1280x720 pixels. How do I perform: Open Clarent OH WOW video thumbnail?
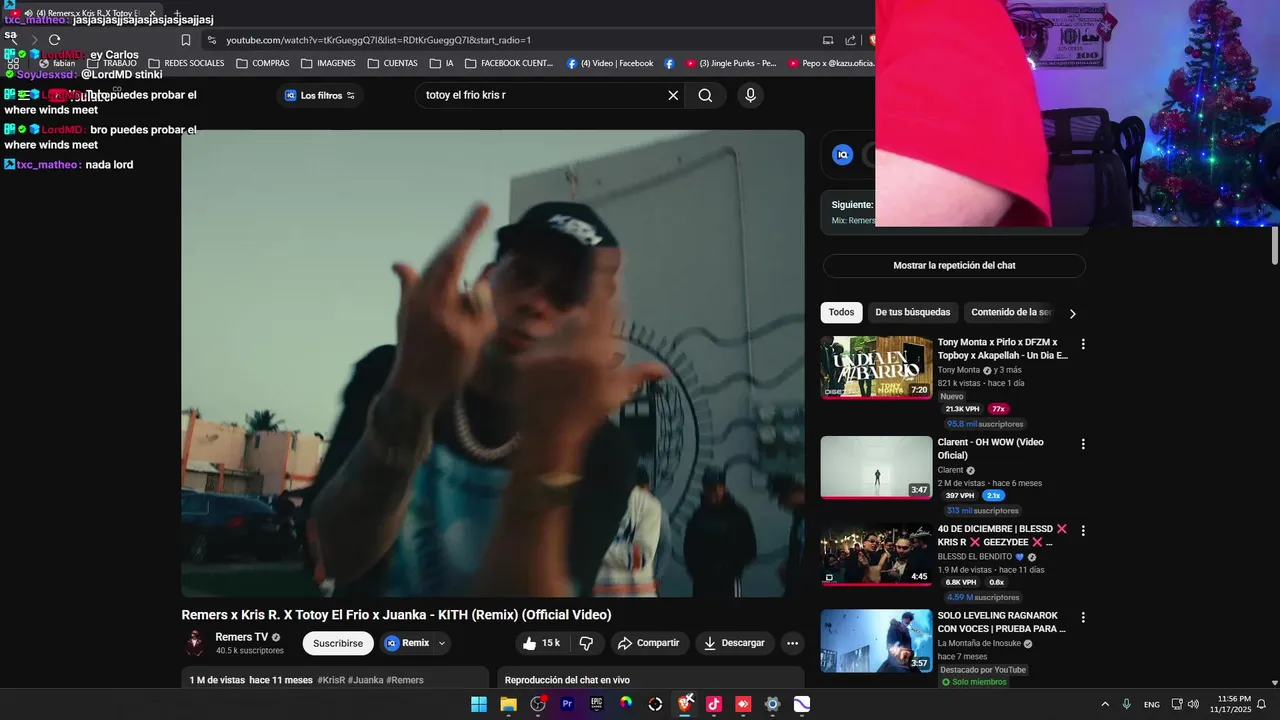[876, 467]
